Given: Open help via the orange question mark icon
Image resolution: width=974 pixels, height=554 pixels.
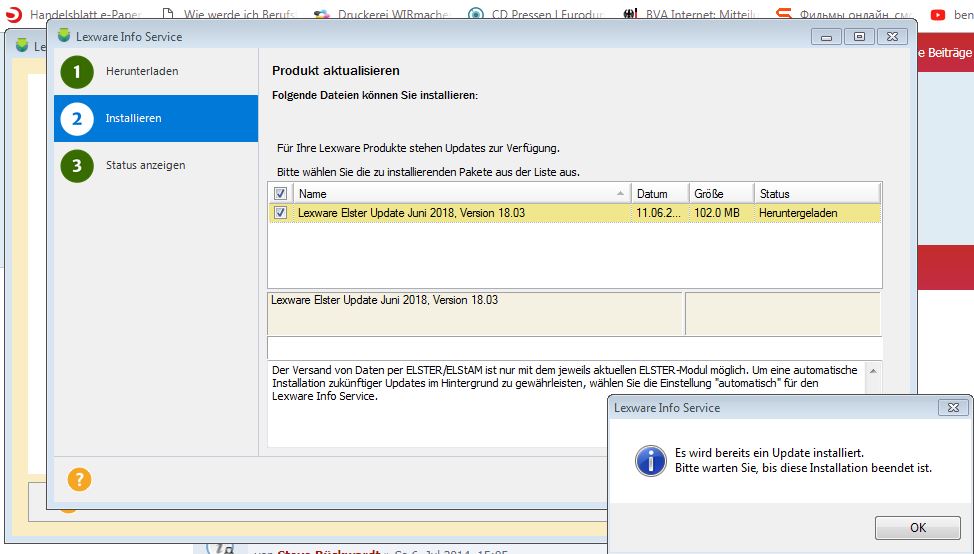Looking at the screenshot, I should [80, 479].
